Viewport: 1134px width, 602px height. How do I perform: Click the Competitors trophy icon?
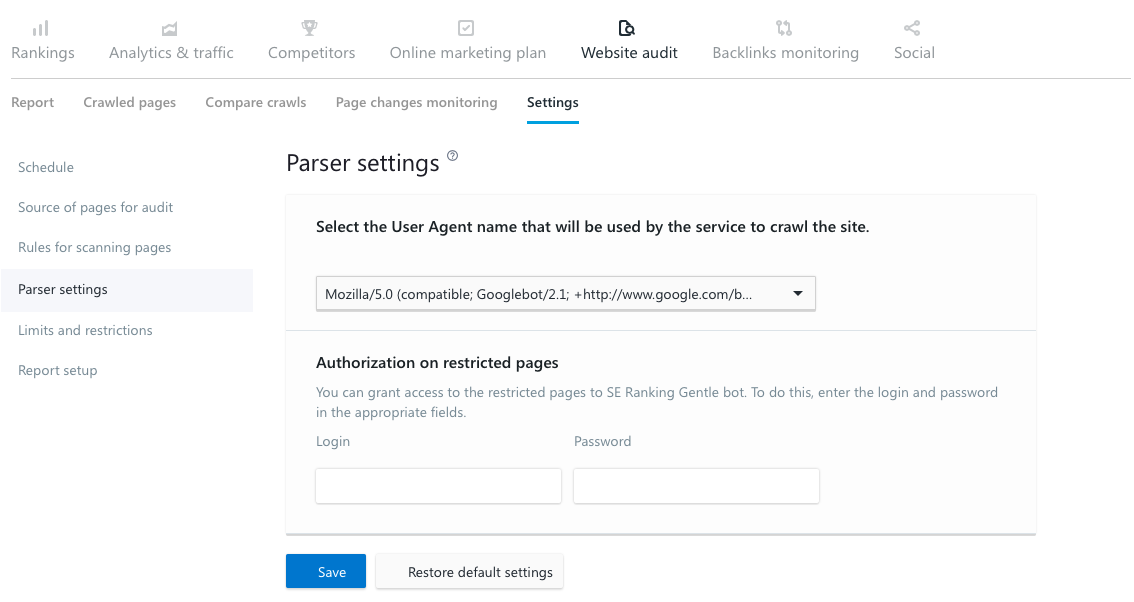(x=310, y=28)
